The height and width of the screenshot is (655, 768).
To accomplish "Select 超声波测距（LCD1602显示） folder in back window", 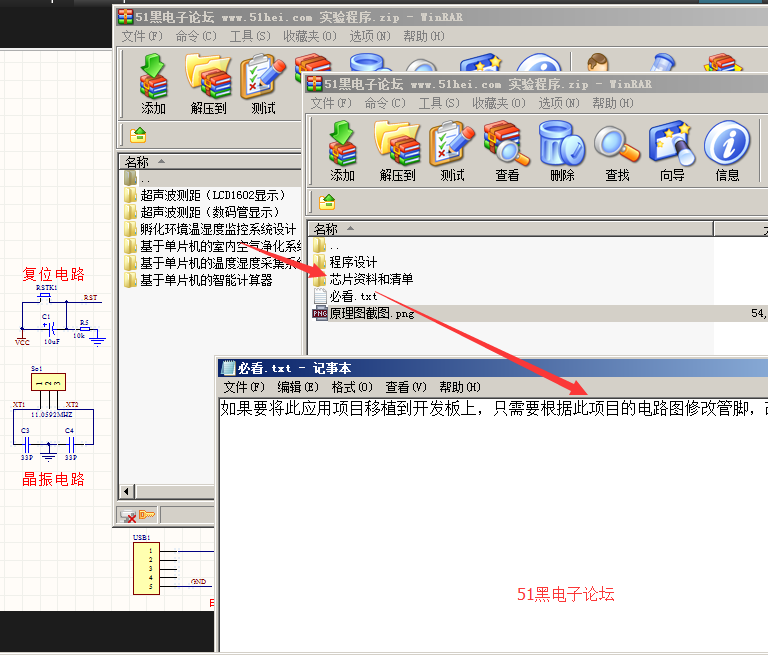I will [212, 195].
